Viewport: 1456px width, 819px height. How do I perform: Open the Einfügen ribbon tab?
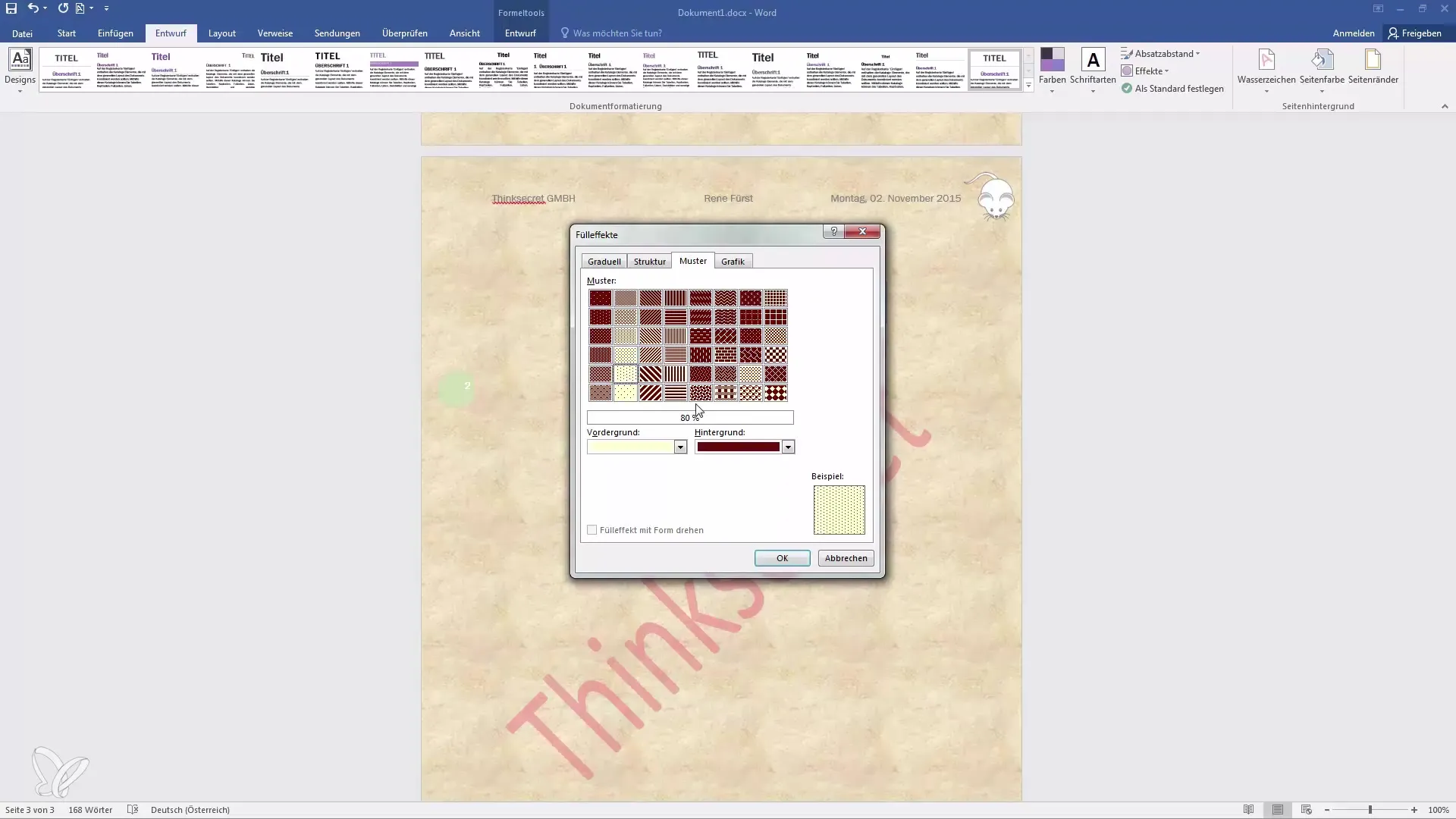[115, 33]
